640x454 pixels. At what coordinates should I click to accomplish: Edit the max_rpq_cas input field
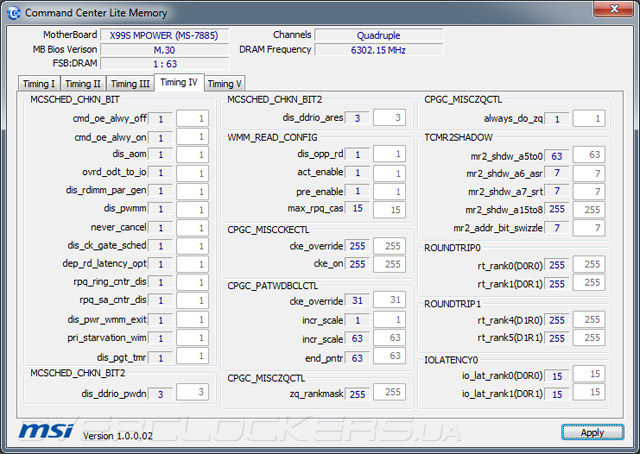click(389, 209)
